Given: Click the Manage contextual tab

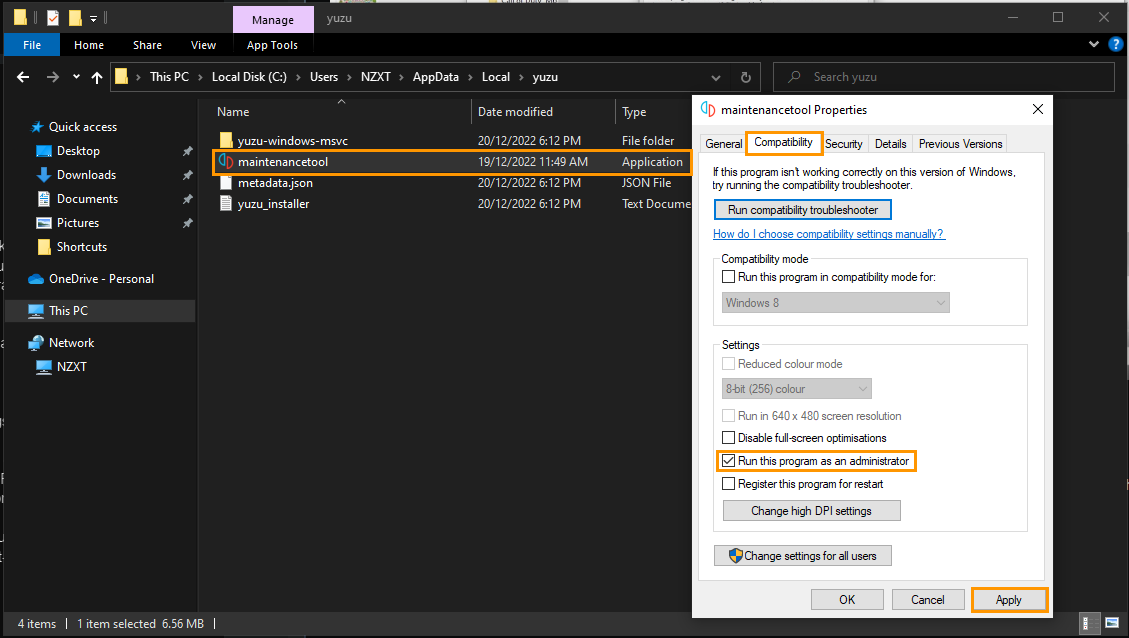Looking at the screenshot, I should [x=273, y=20].
